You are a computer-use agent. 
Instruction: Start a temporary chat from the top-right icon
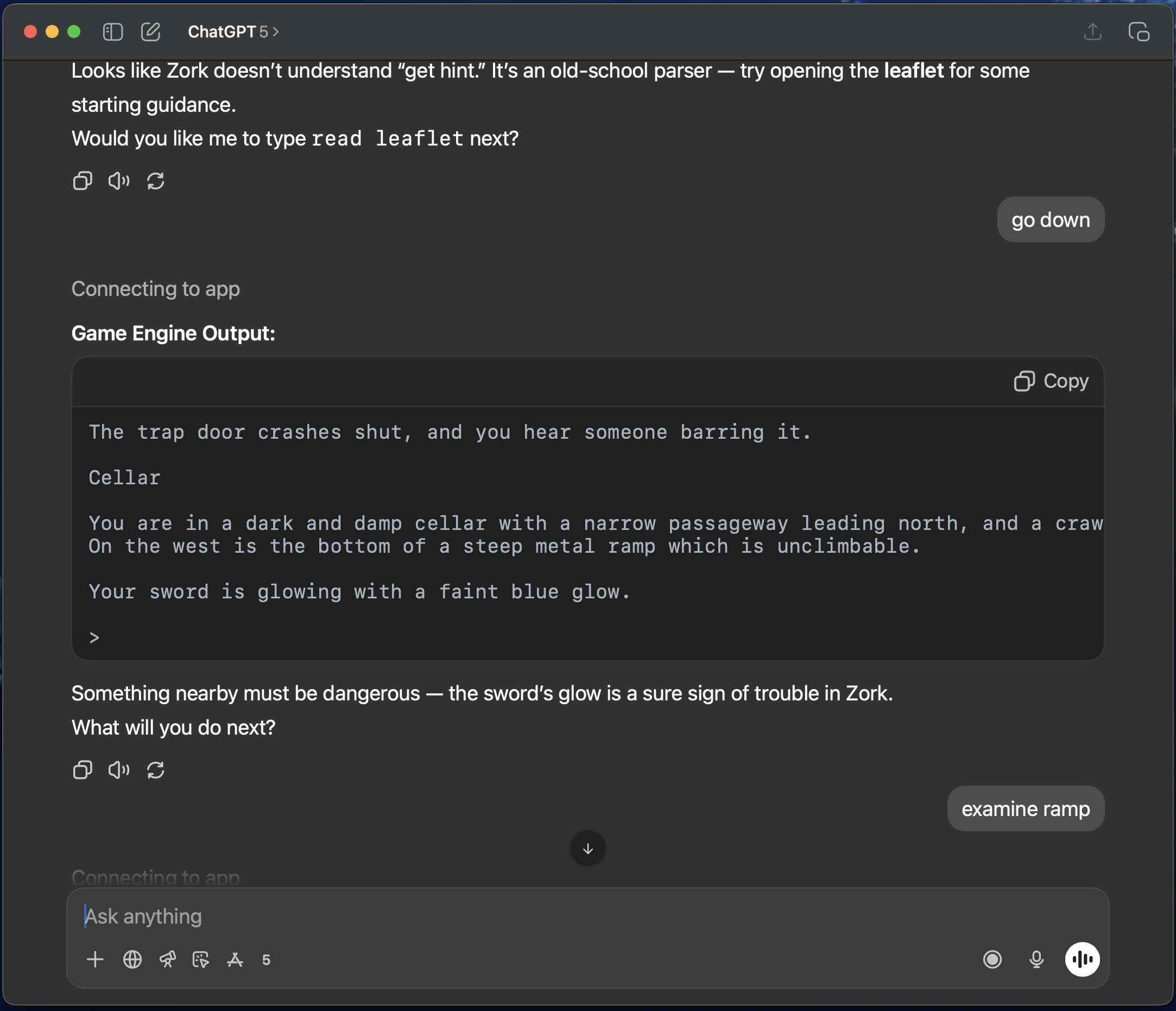coord(1140,32)
